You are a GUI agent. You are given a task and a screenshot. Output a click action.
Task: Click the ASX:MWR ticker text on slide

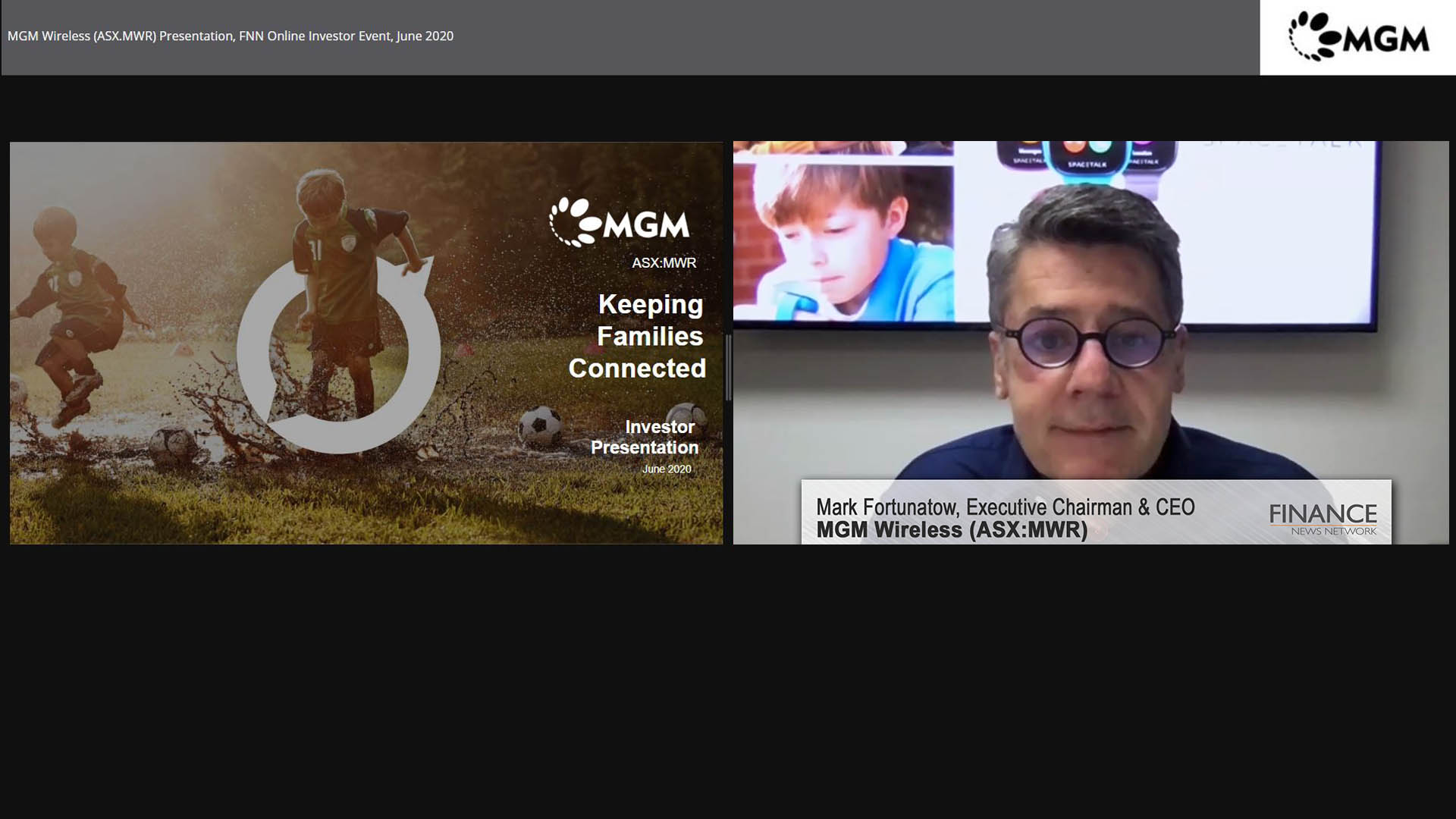[x=664, y=263]
